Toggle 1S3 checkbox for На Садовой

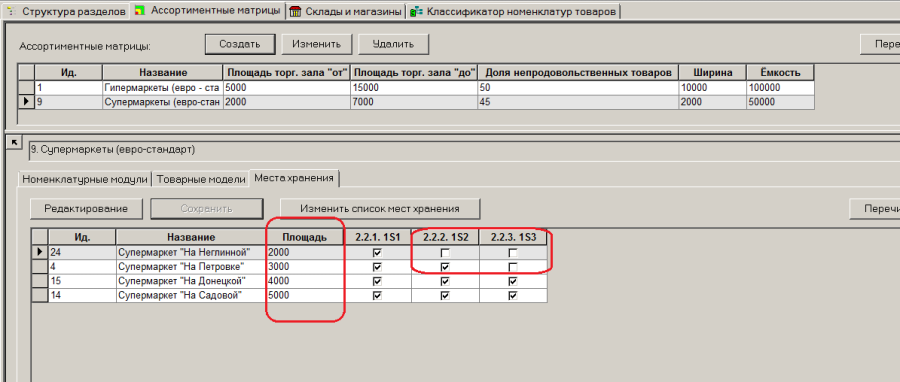pos(513,295)
